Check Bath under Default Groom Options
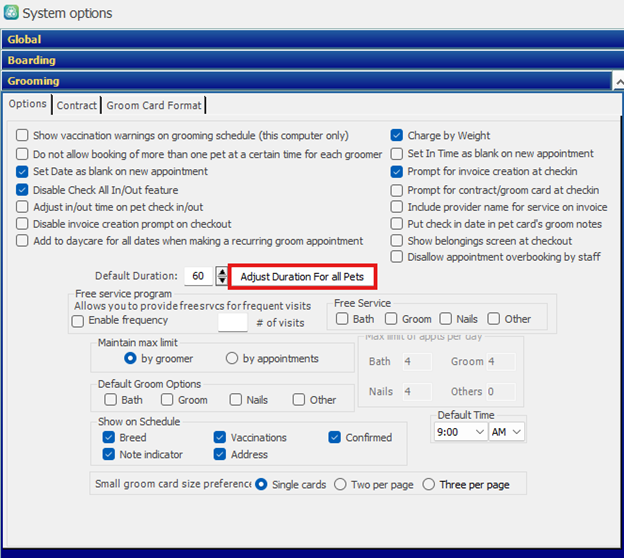This screenshot has width=624, height=558. point(110,400)
